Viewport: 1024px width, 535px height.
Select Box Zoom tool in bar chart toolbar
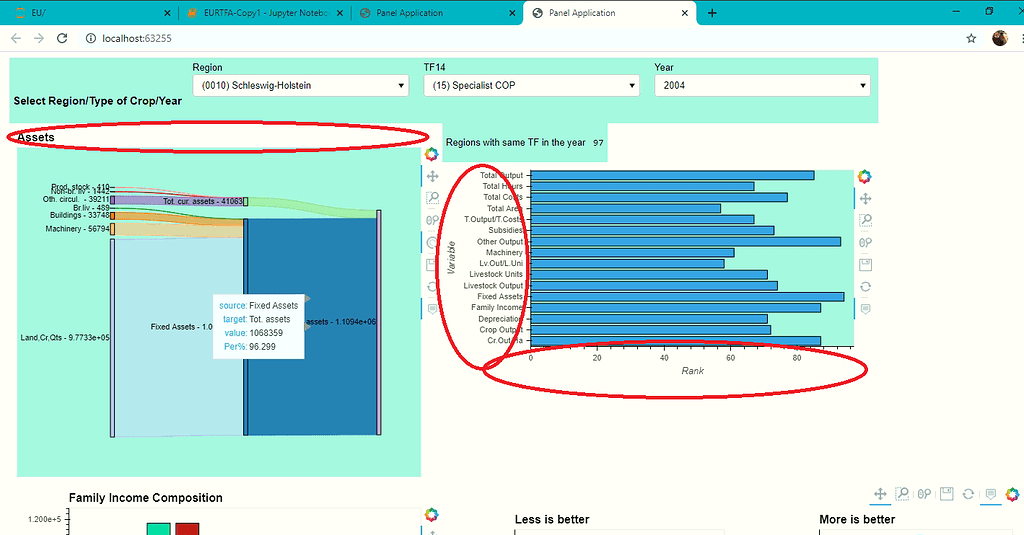pos(865,220)
